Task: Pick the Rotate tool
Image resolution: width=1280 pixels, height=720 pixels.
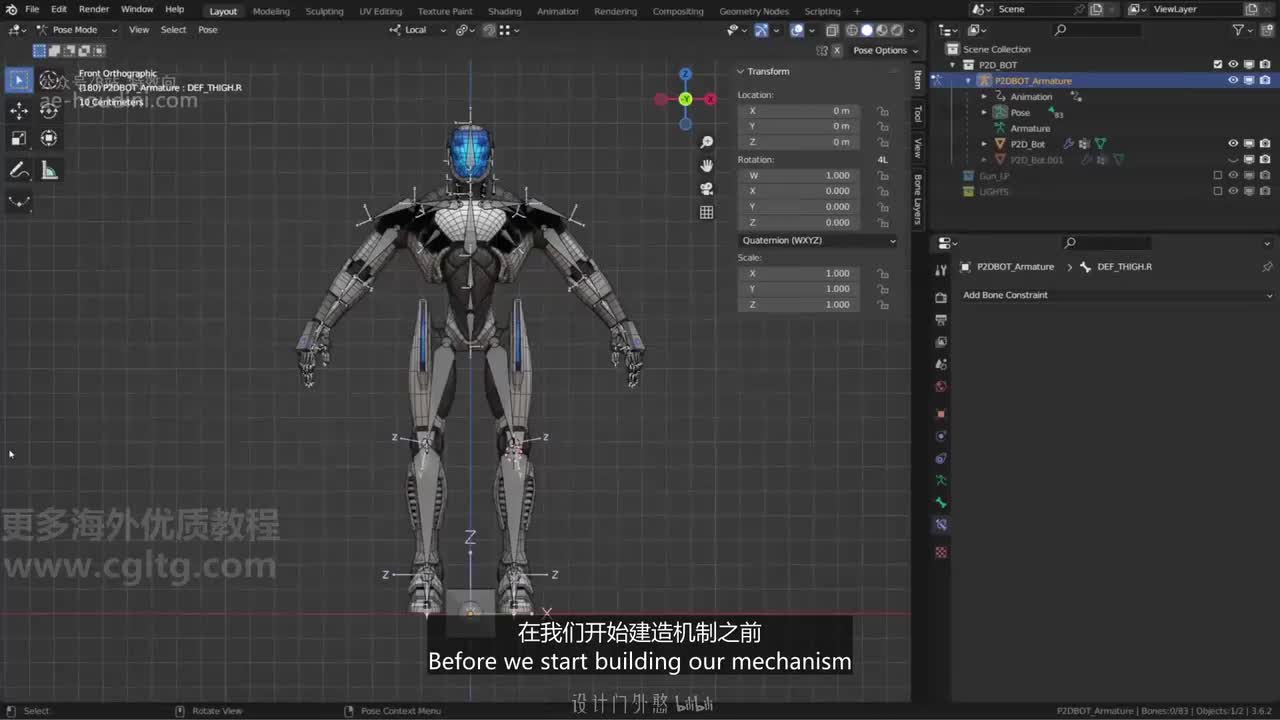Action: tap(49, 110)
